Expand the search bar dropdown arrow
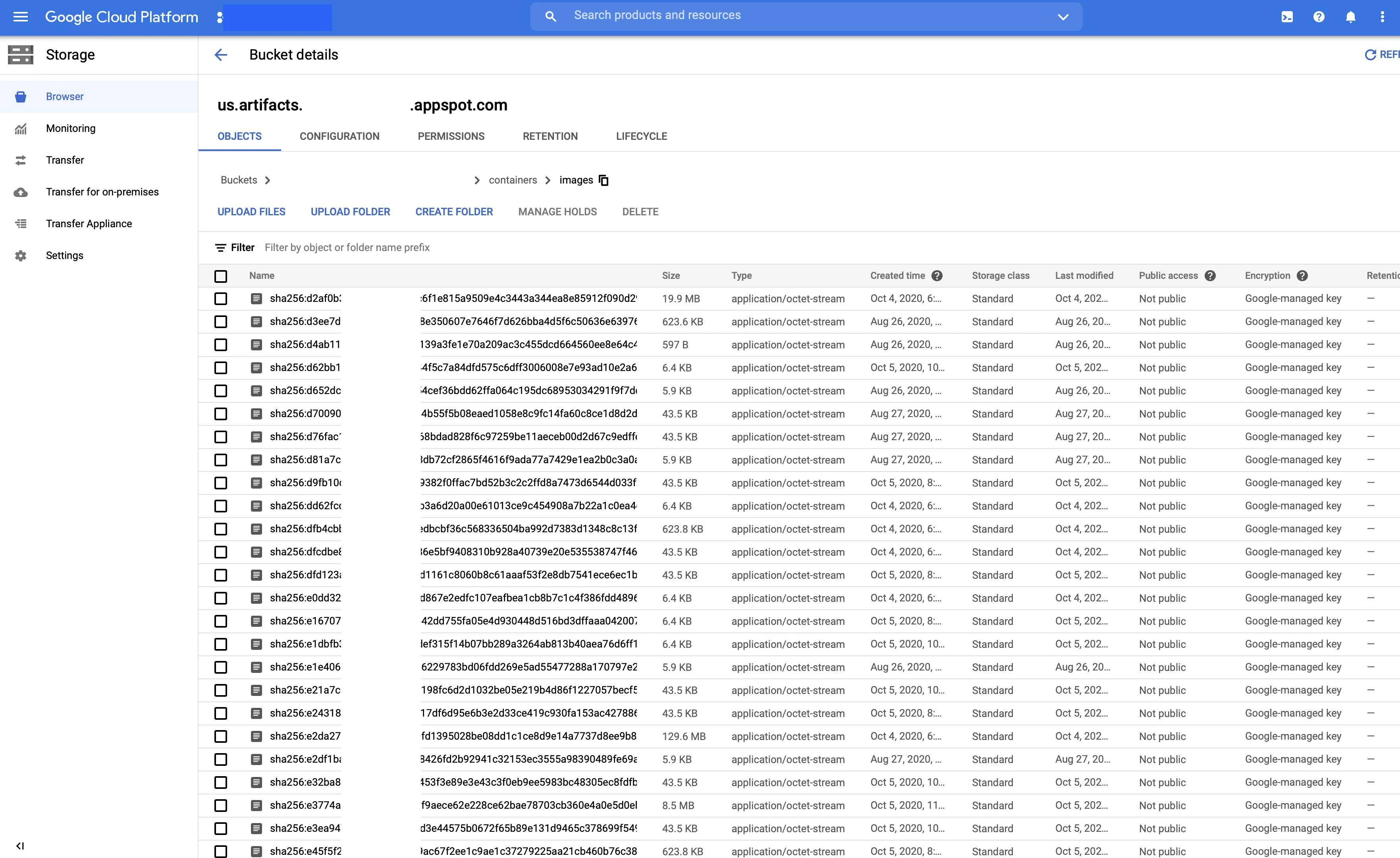This screenshot has width=1400, height=858. click(x=1063, y=17)
